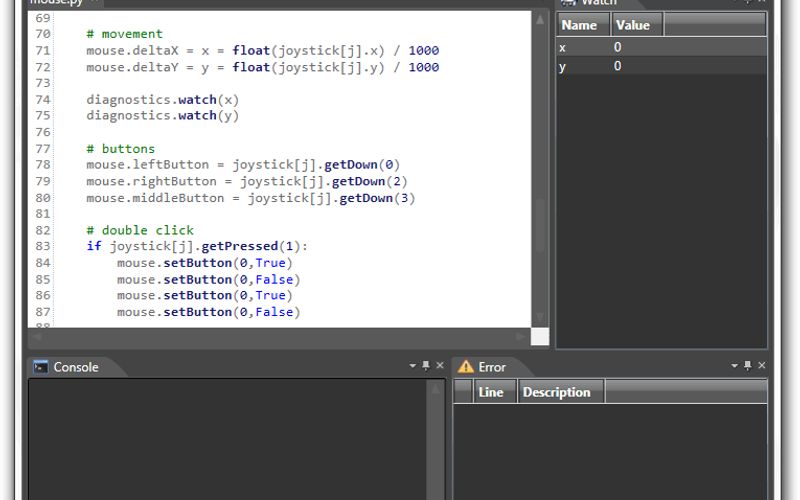Click the editor's vertical scrollbar thumb

click(540, 225)
